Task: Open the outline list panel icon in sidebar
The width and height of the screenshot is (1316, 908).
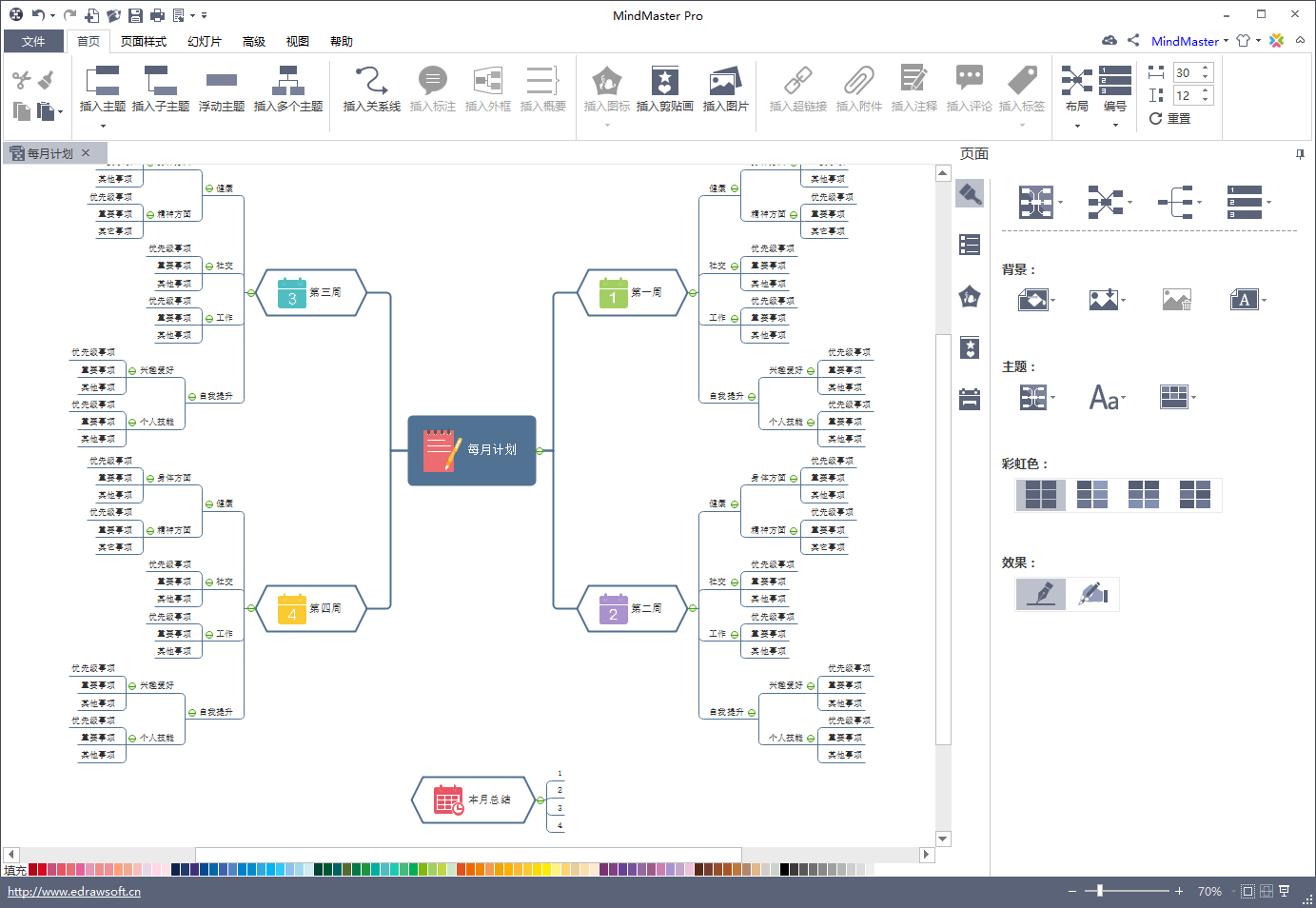Action: tap(970, 245)
